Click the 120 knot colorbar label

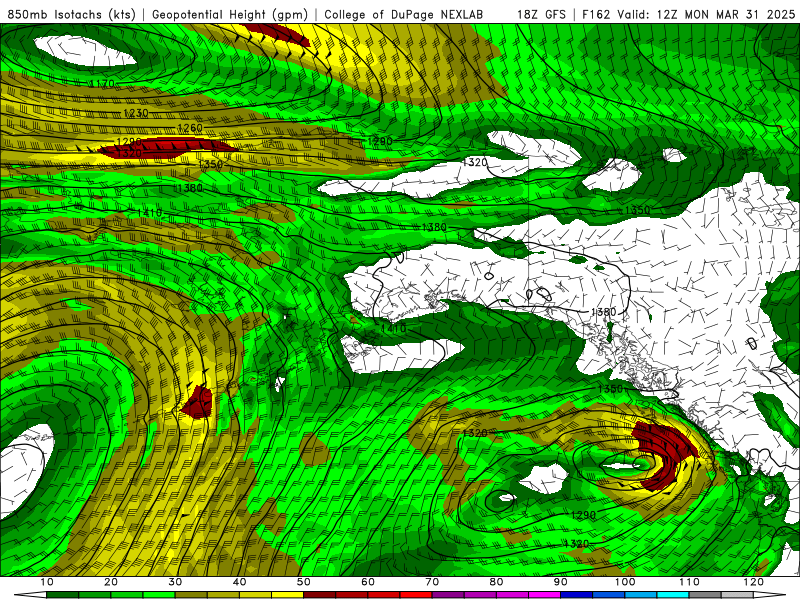click(754, 582)
